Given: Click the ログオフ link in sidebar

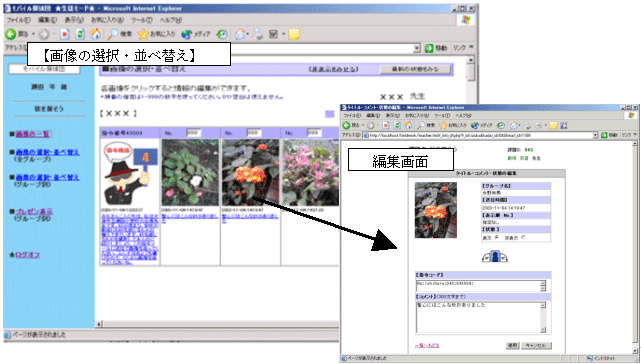Looking at the screenshot, I should [x=27, y=255].
